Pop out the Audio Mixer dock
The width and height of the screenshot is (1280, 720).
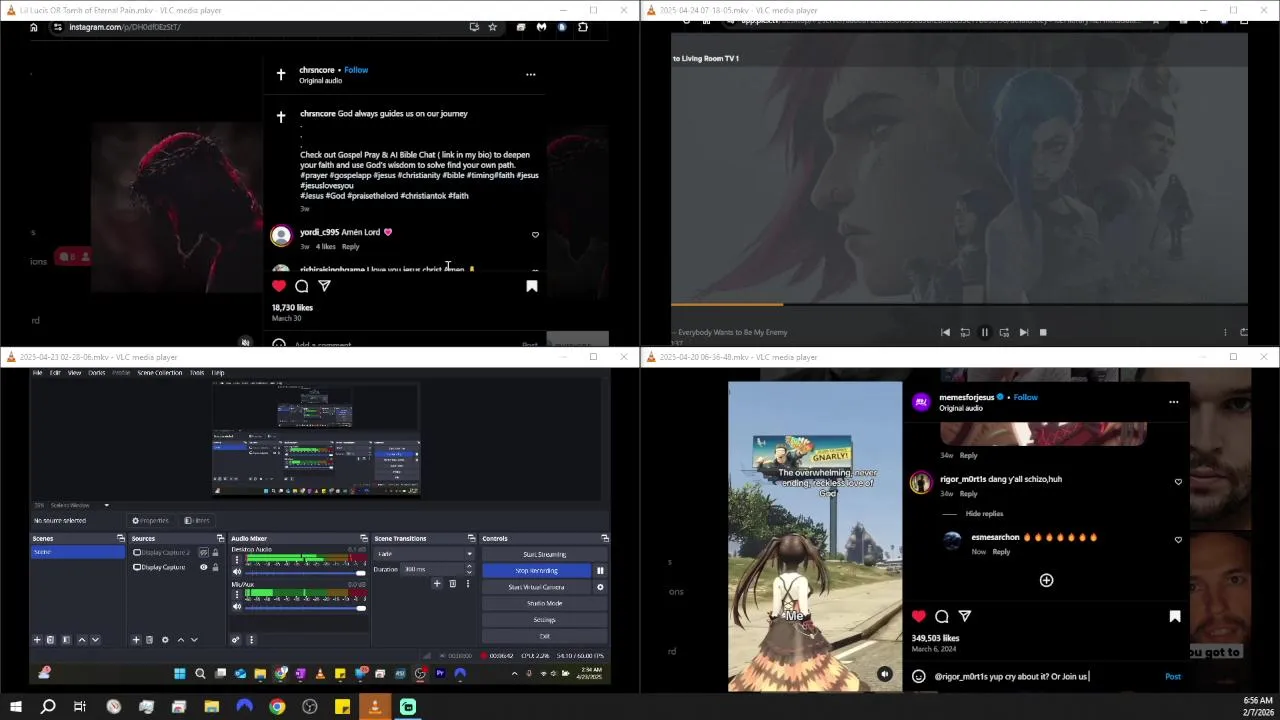(364, 538)
